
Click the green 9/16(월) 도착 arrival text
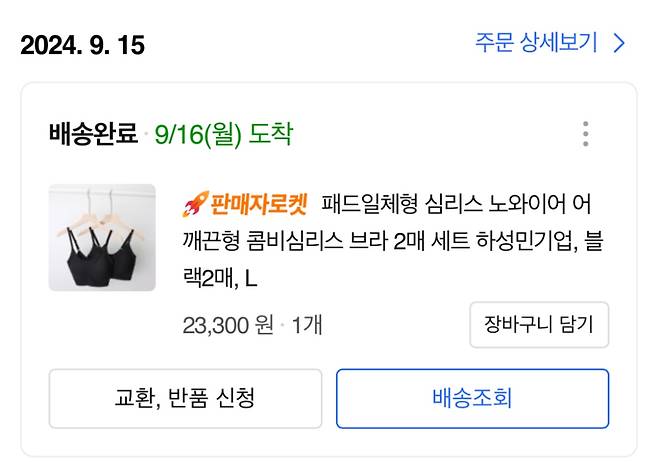[224, 134]
